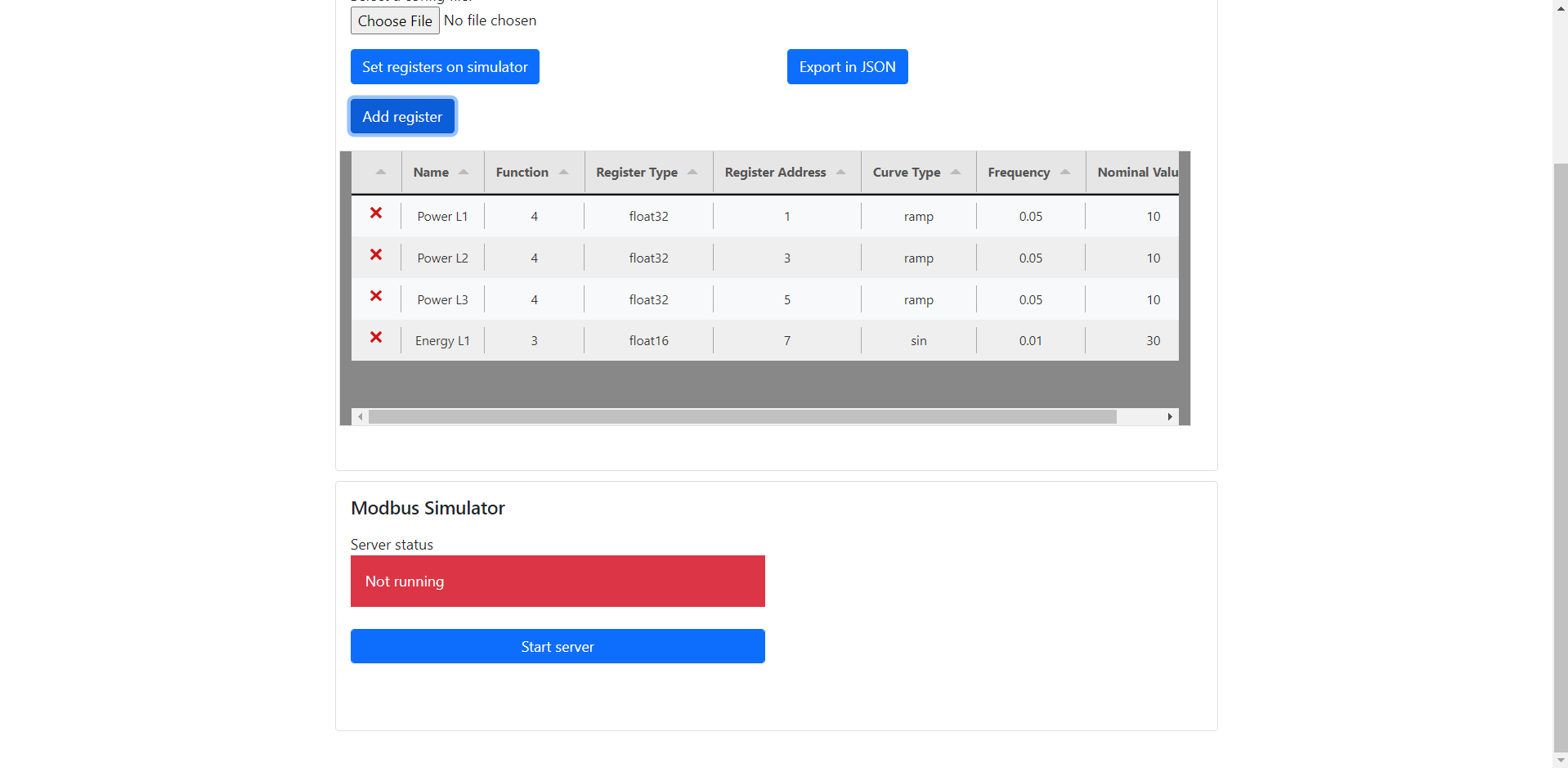The image size is (1568, 768).
Task: Set registers on the simulator
Action: coord(445,66)
